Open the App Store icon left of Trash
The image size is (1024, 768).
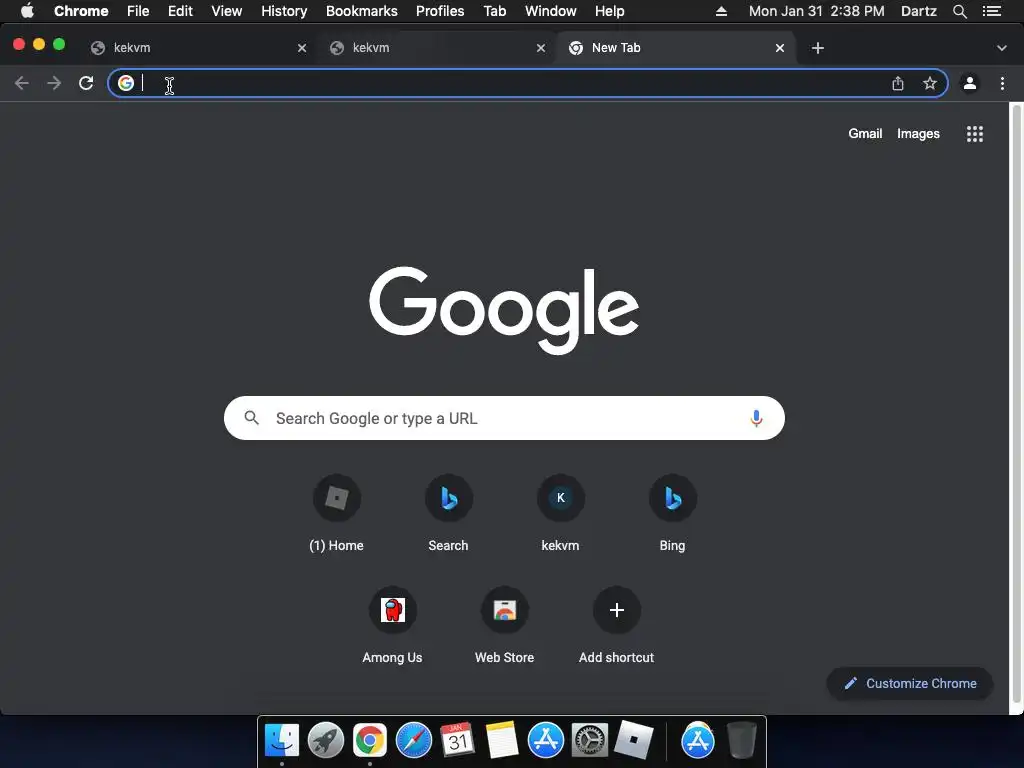tap(697, 741)
